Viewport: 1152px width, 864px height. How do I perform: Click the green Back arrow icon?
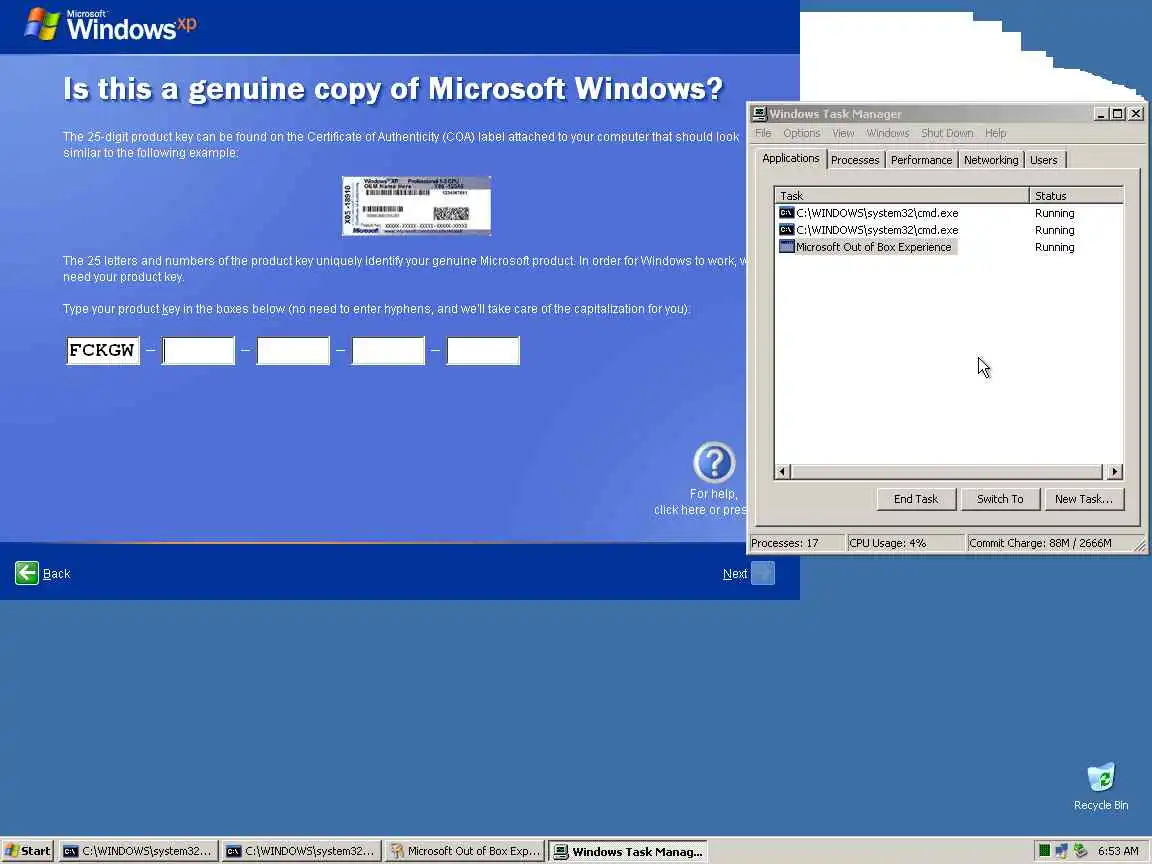pyautogui.click(x=27, y=573)
